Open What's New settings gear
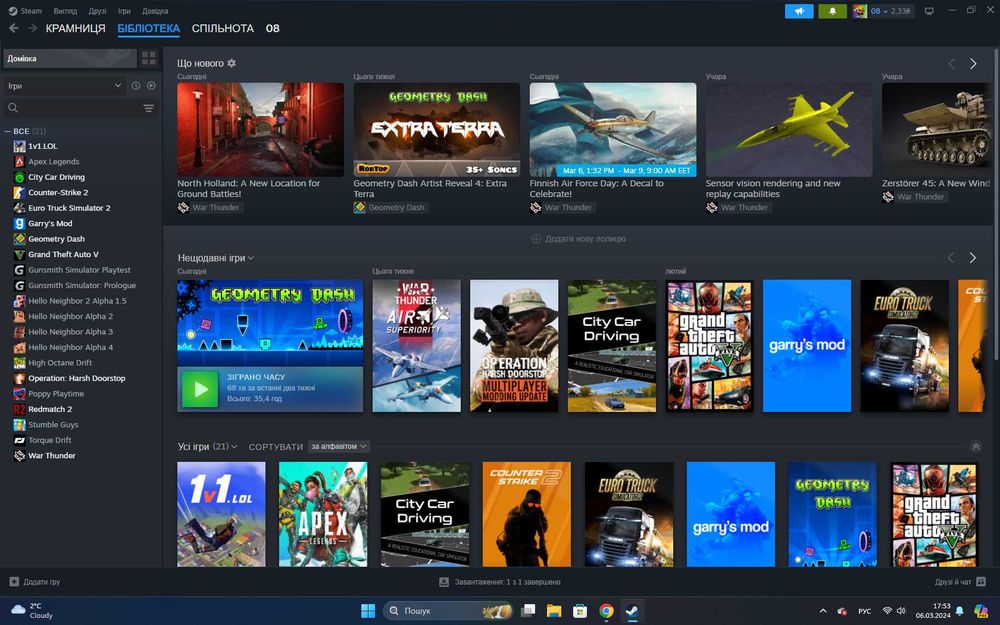Viewport: 1000px width, 625px height. coord(232,63)
